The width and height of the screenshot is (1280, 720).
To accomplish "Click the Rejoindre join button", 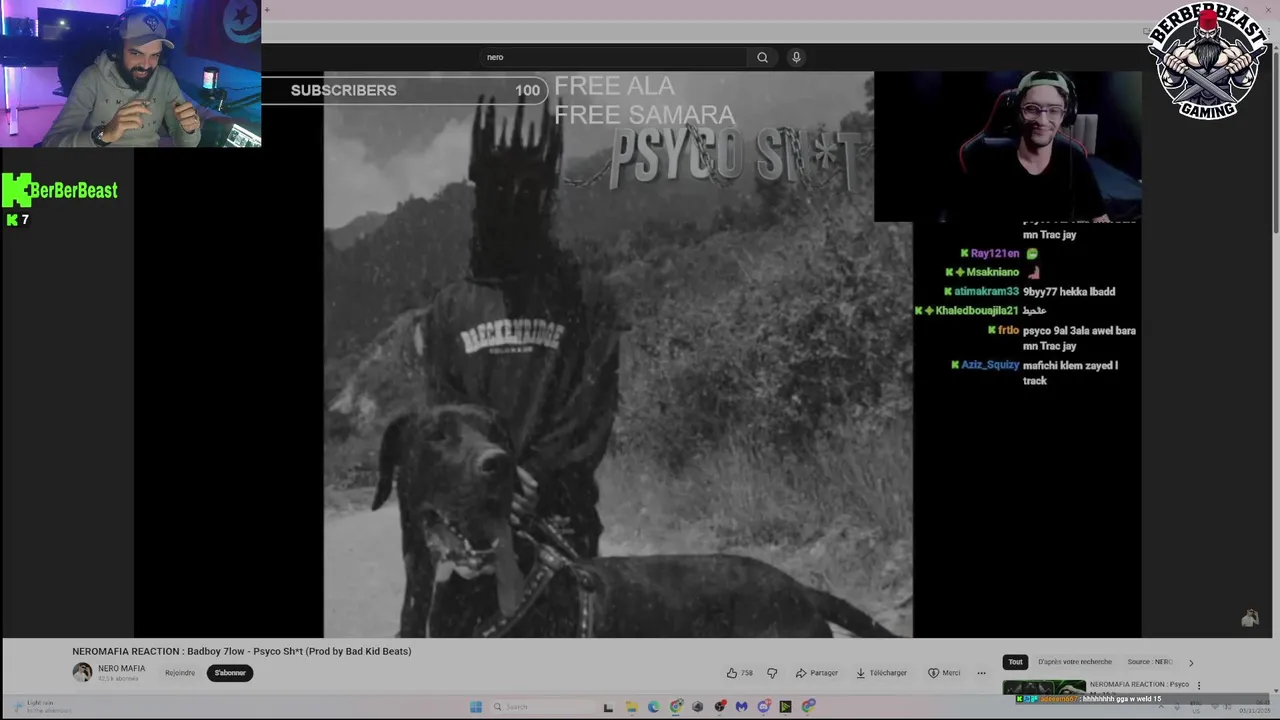I will pos(180,673).
